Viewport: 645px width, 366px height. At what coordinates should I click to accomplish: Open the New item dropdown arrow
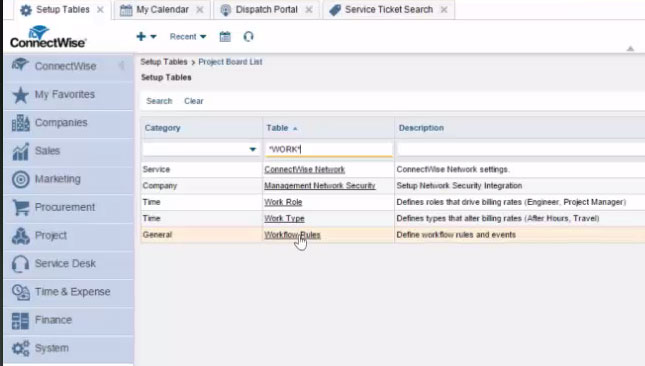[x=153, y=37]
